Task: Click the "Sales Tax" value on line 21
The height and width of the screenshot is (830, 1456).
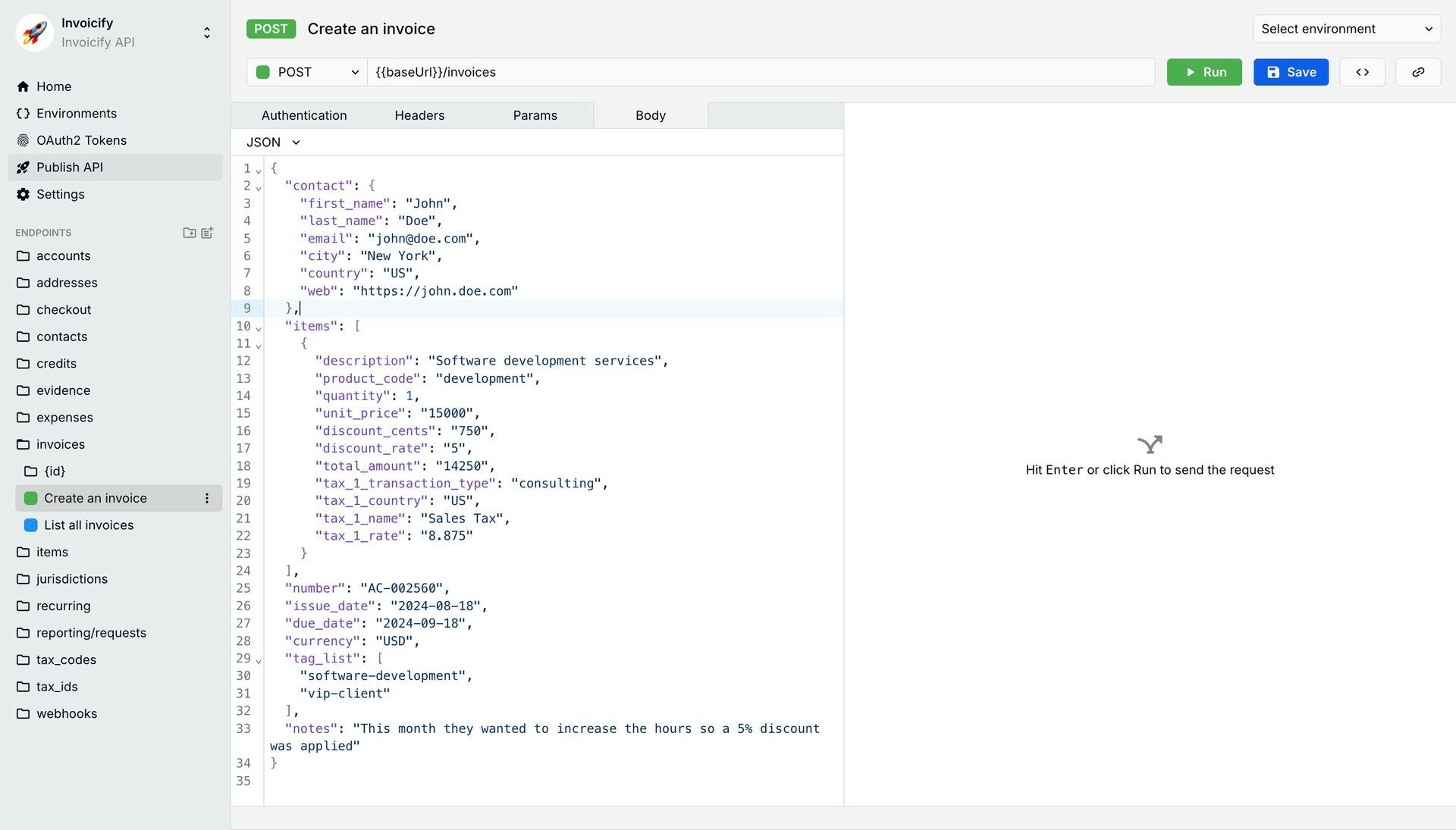Action: point(462,518)
